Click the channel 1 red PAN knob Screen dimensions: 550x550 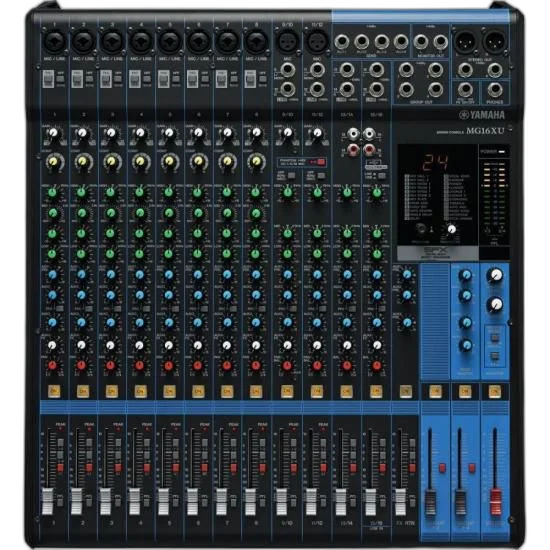52,365
